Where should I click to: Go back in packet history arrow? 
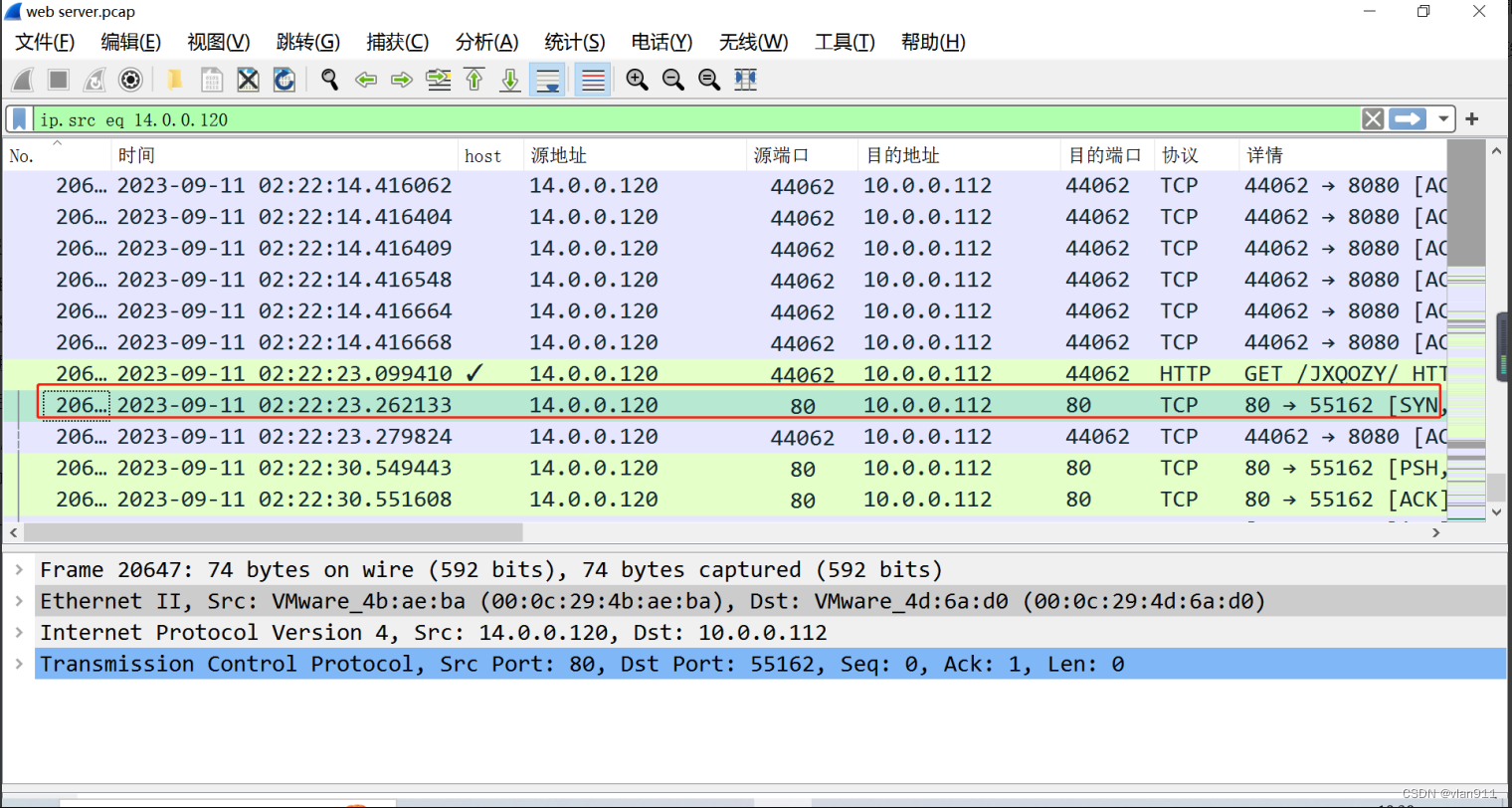(366, 80)
